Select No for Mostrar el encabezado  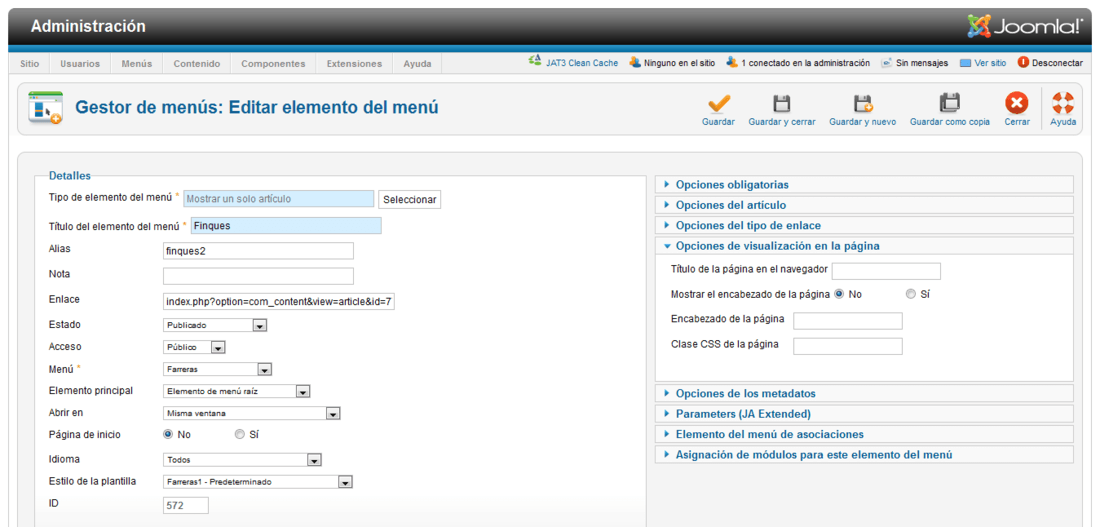pyautogui.click(x=839, y=294)
